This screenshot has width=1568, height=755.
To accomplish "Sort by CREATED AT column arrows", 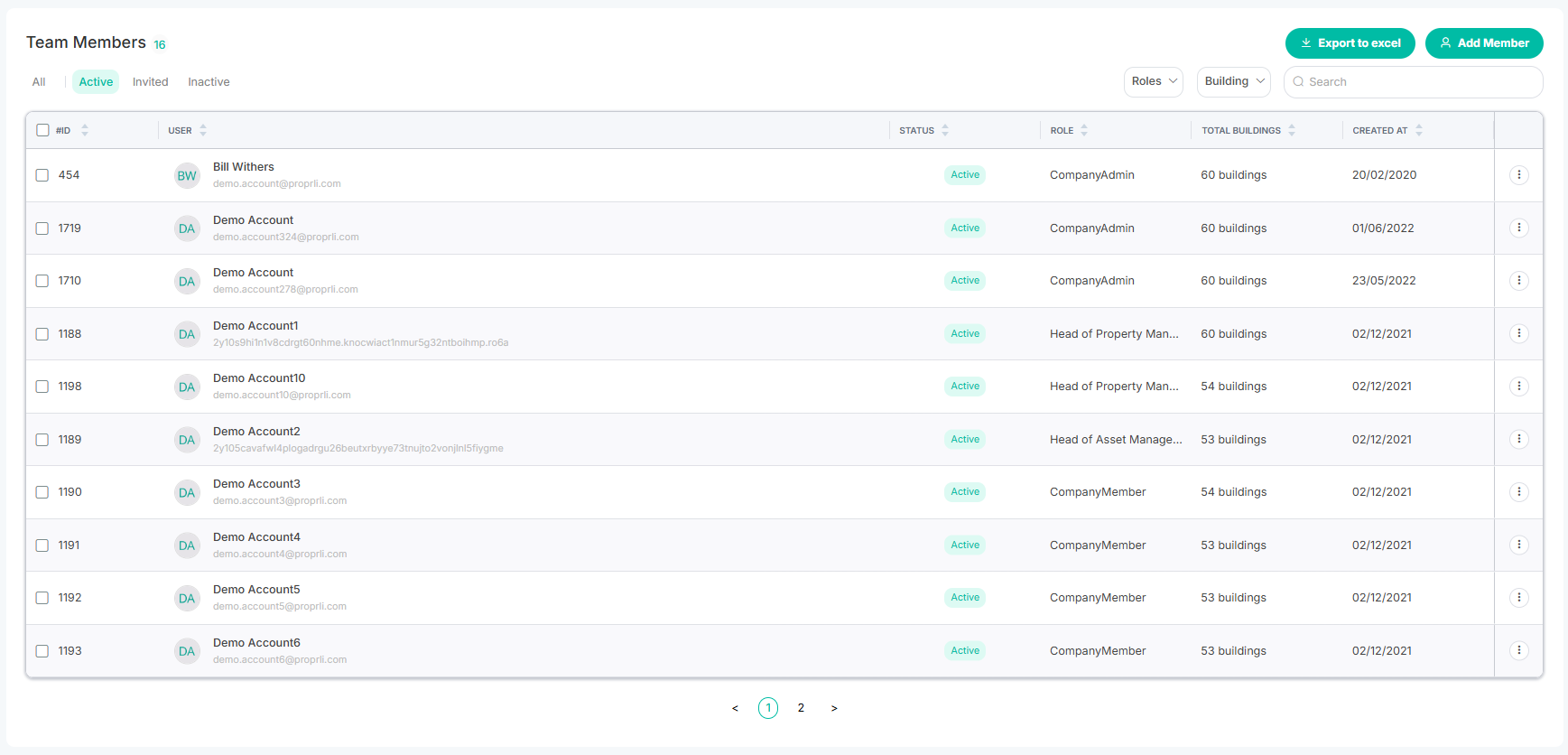I will coord(1419,130).
